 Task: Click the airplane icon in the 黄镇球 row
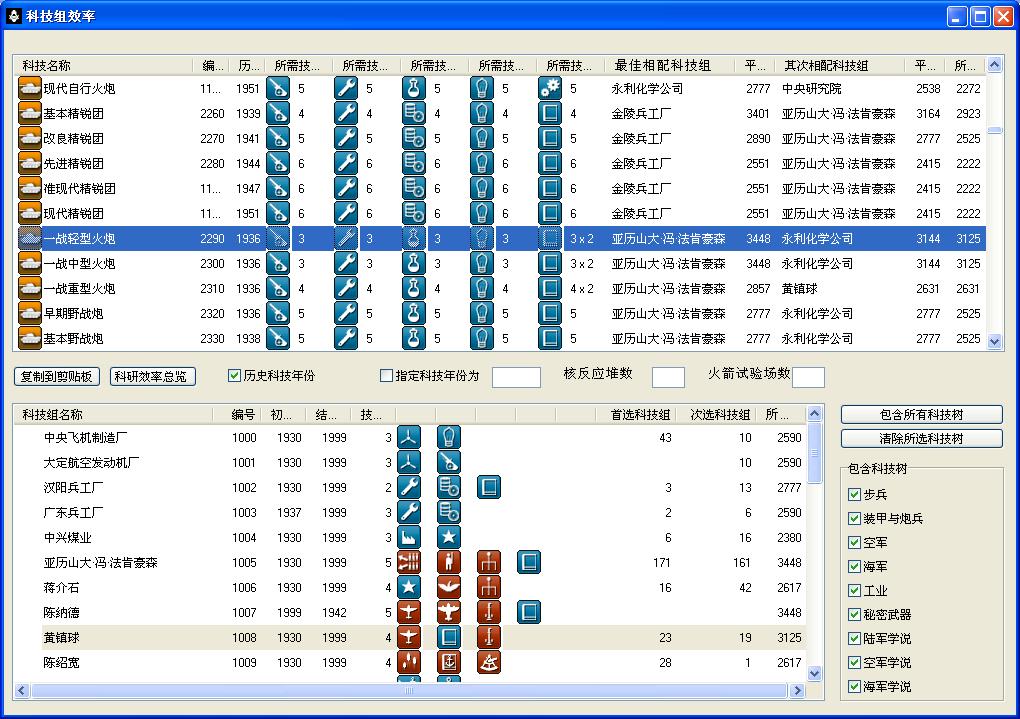tap(409, 638)
